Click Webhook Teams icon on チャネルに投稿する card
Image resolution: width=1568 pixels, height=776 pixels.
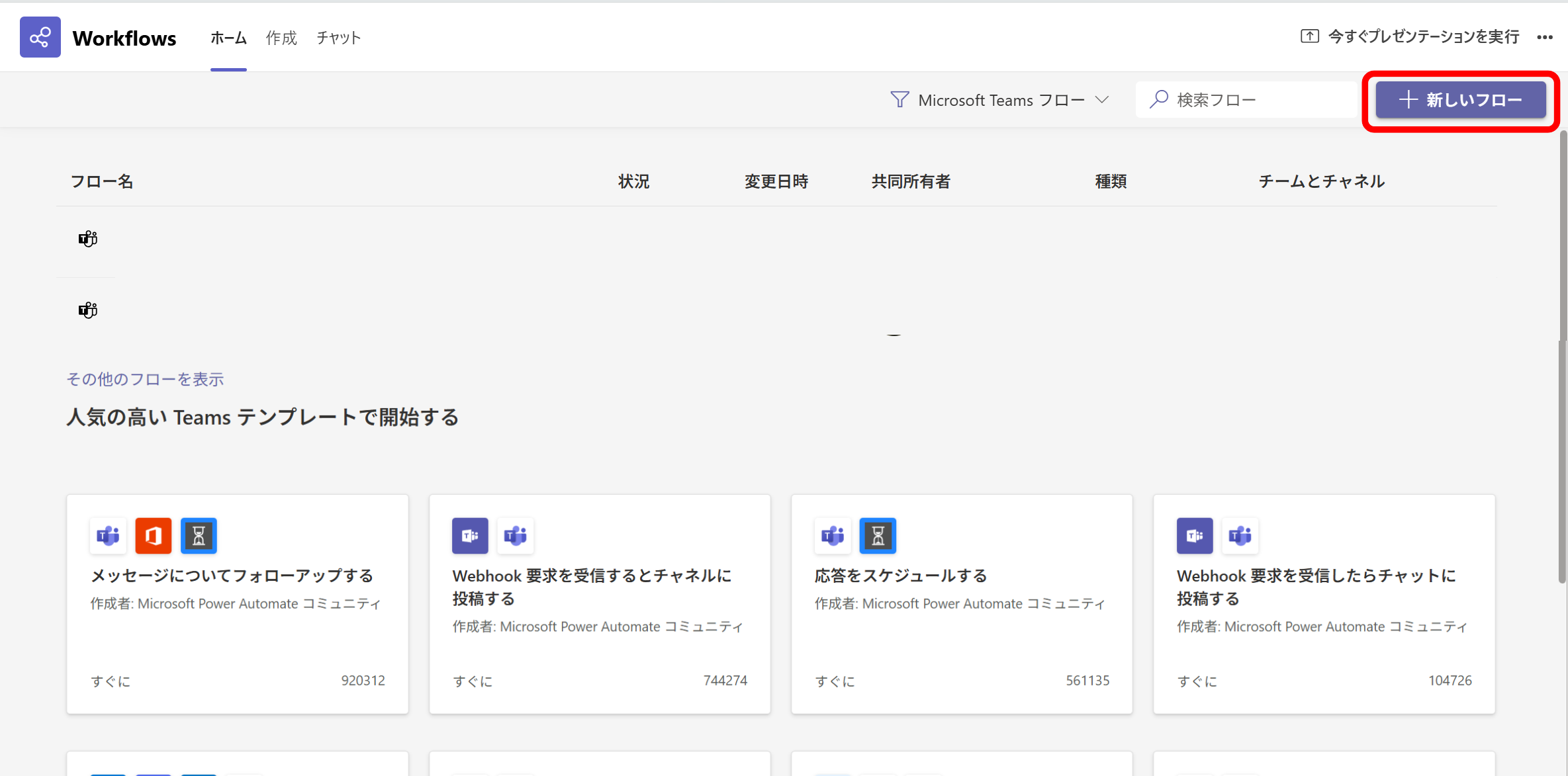(x=470, y=535)
